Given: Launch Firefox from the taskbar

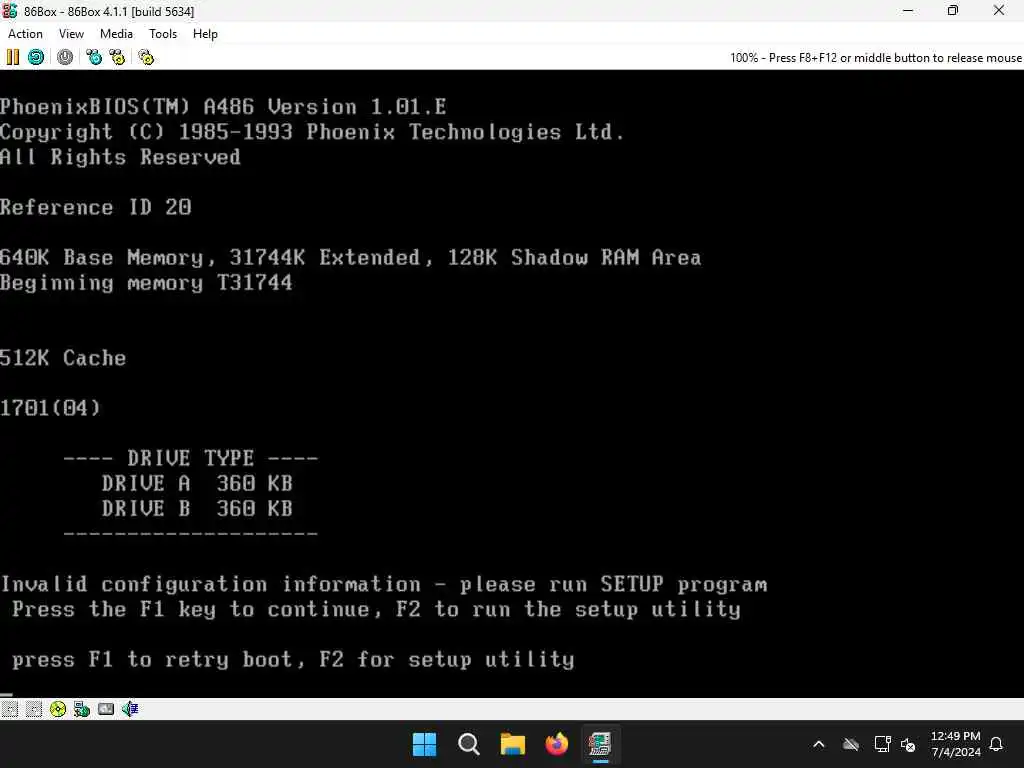Looking at the screenshot, I should tap(556, 744).
